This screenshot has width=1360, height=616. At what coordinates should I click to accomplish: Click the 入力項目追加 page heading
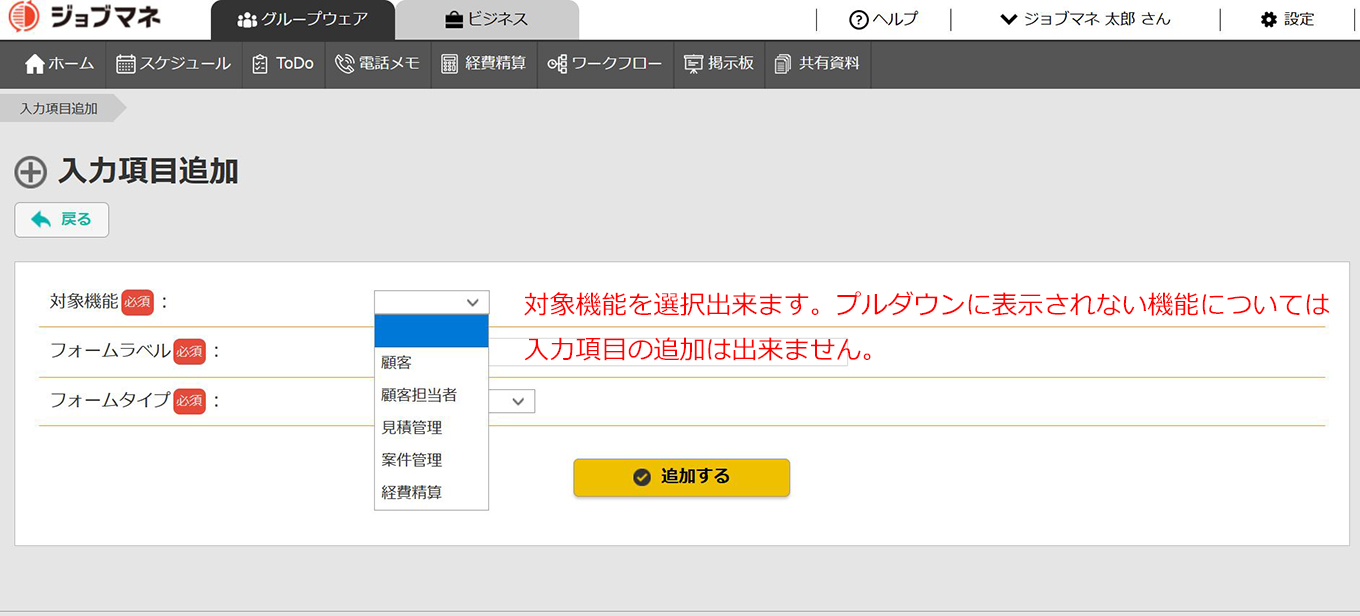(x=148, y=172)
